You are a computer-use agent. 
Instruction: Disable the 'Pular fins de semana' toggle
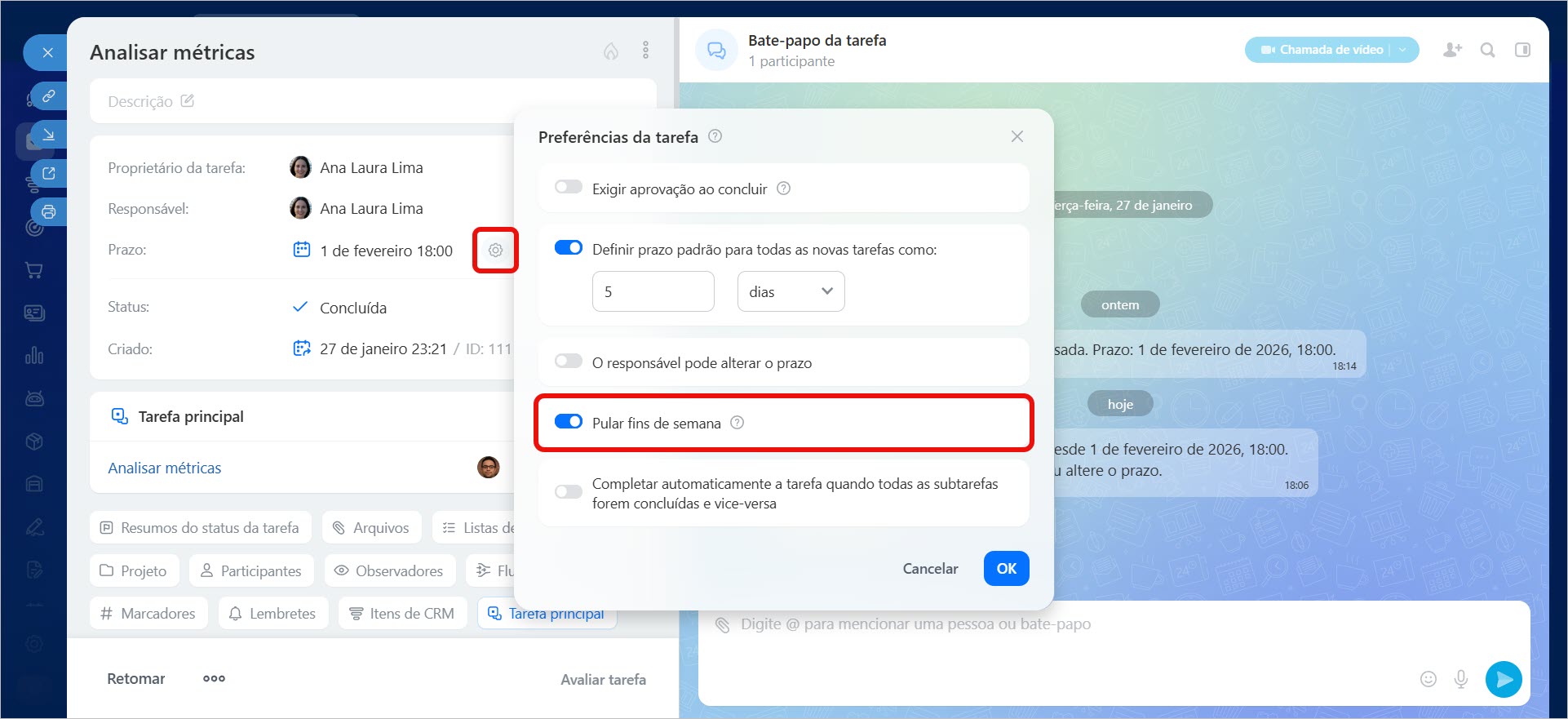click(x=569, y=422)
